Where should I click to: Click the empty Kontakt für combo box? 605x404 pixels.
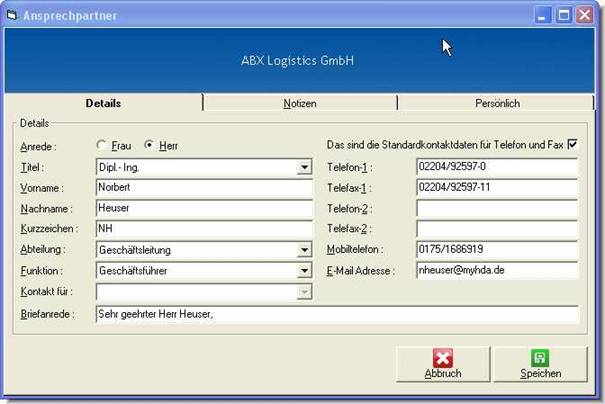point(204,292)
